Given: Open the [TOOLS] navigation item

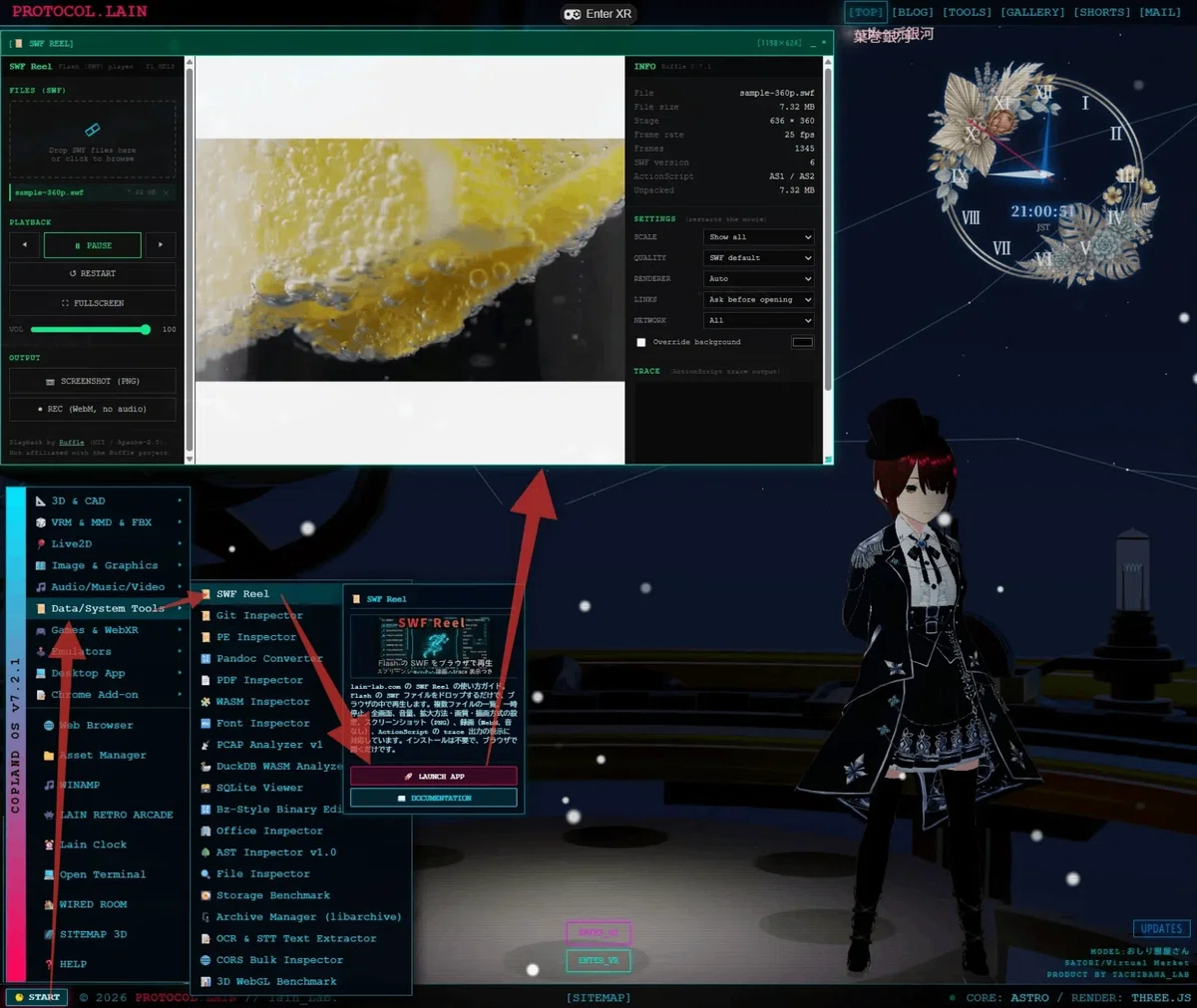Looking at the screenshot, I should [x=968, y=12].
